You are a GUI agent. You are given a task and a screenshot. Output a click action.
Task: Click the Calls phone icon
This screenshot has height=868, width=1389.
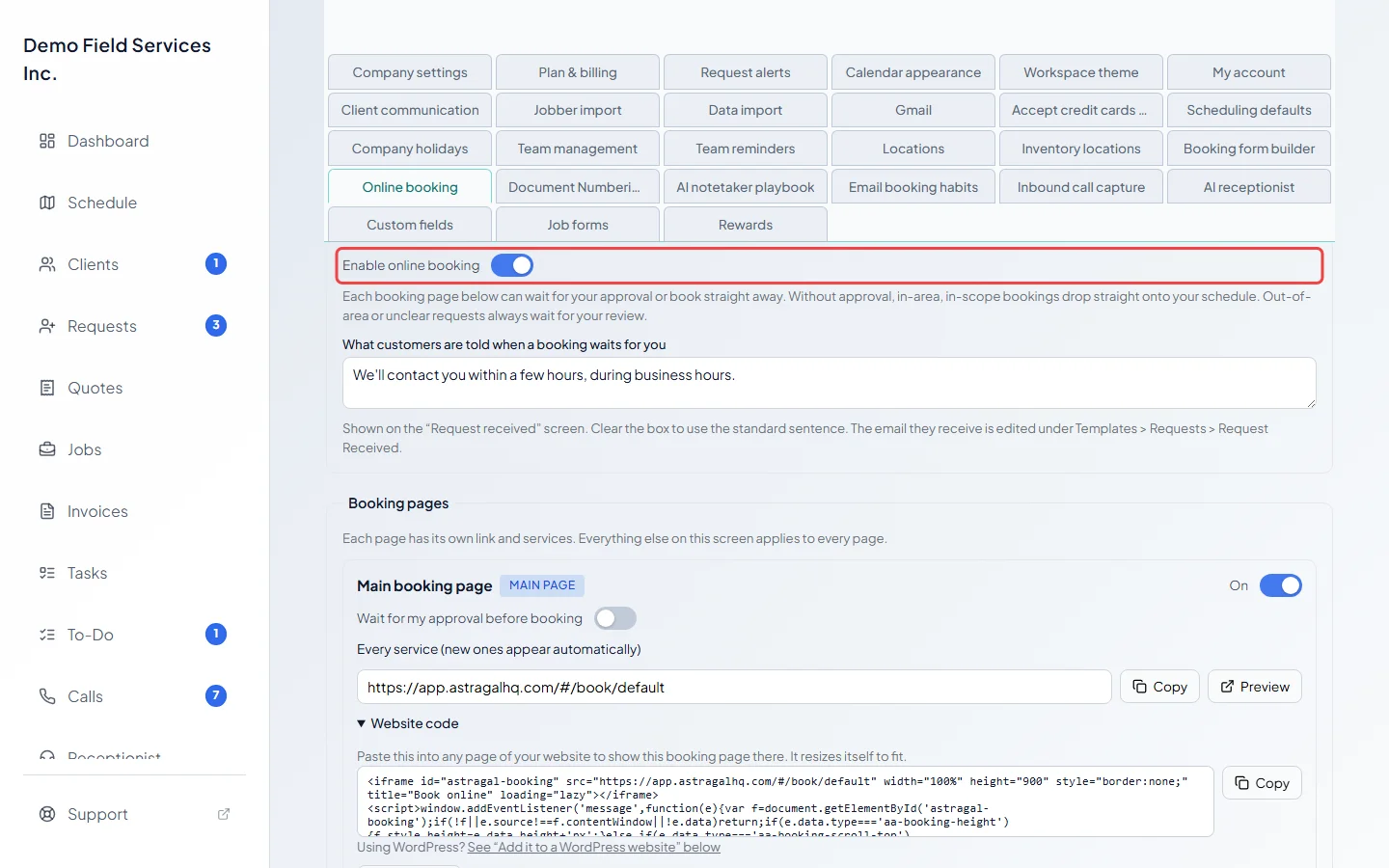pos(47,696)
